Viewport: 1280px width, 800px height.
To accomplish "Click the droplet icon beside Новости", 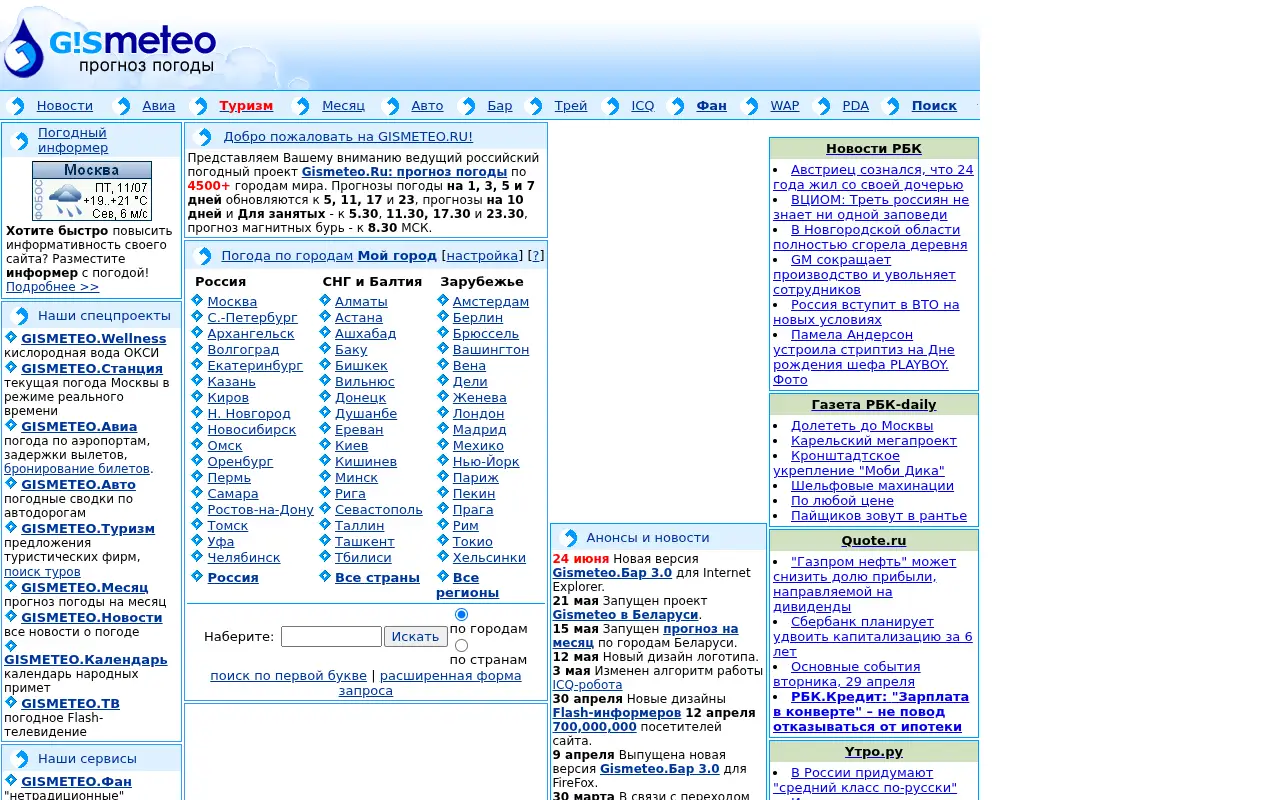I will click(x=16, y=106).
